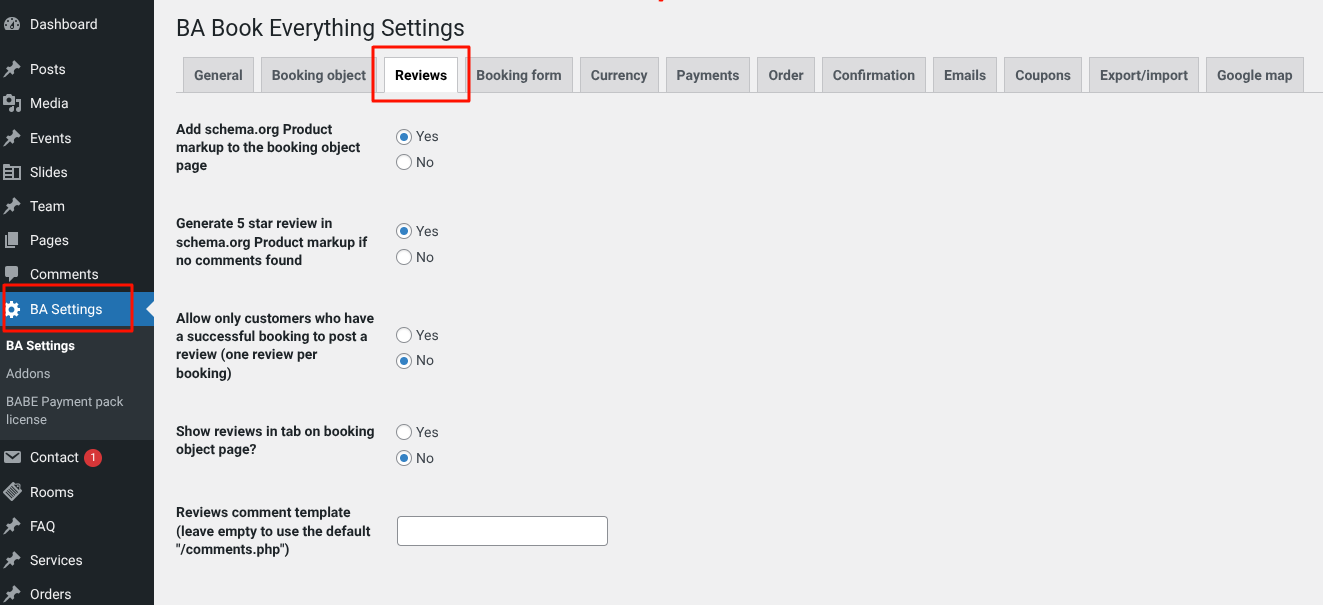Select No for schema.org Product markup
This screenshot has height=605, width=1323.
[x=404, y=162]
